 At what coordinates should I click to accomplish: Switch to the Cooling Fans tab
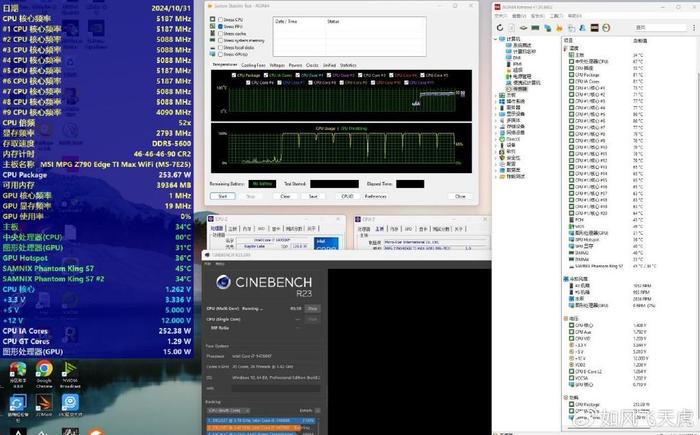(x=253, y=65)
